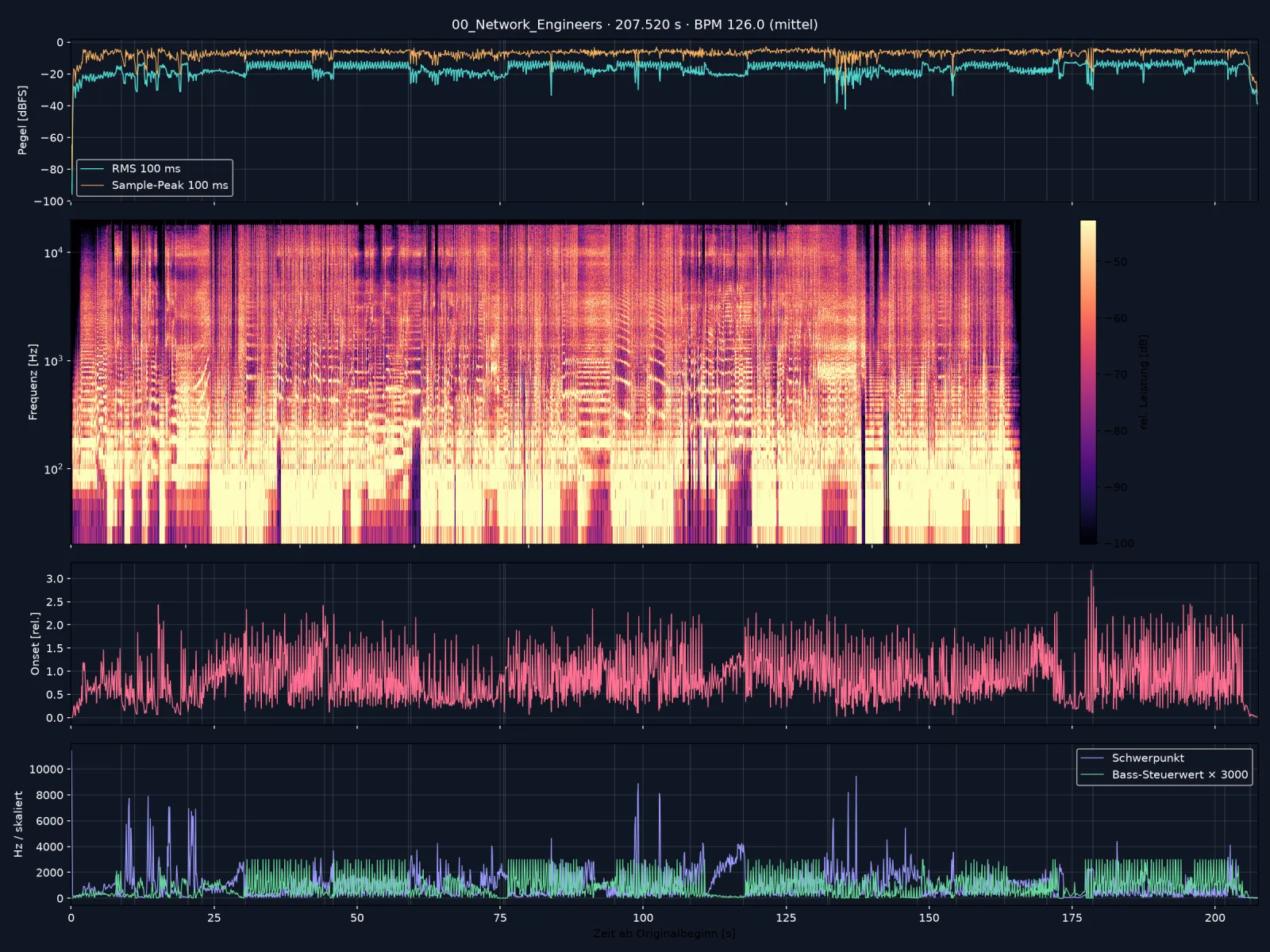Click the spectrogram colorbar gradient

click(x=1087, y=382)
